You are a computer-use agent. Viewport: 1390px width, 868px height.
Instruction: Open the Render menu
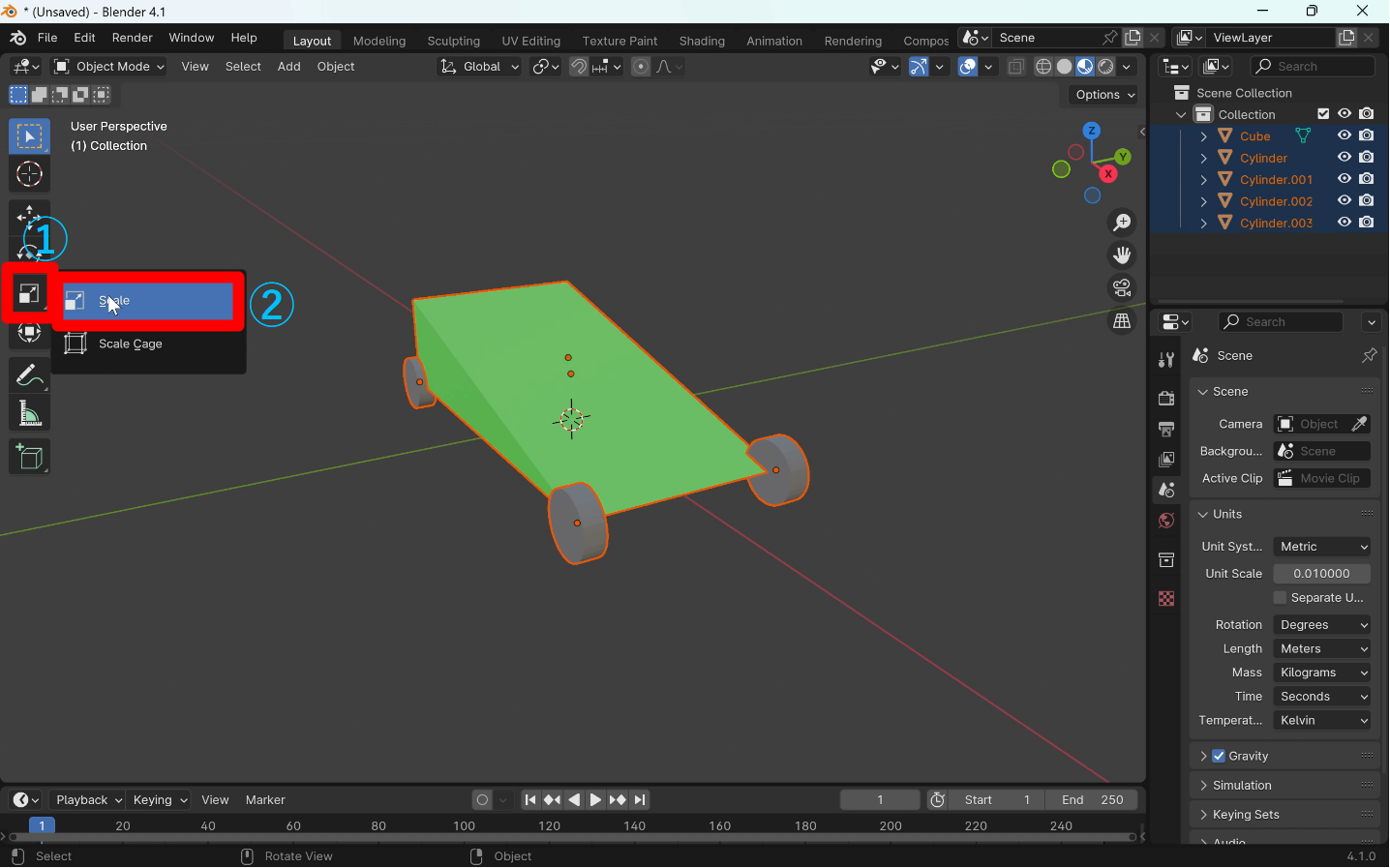coord(133,38)
